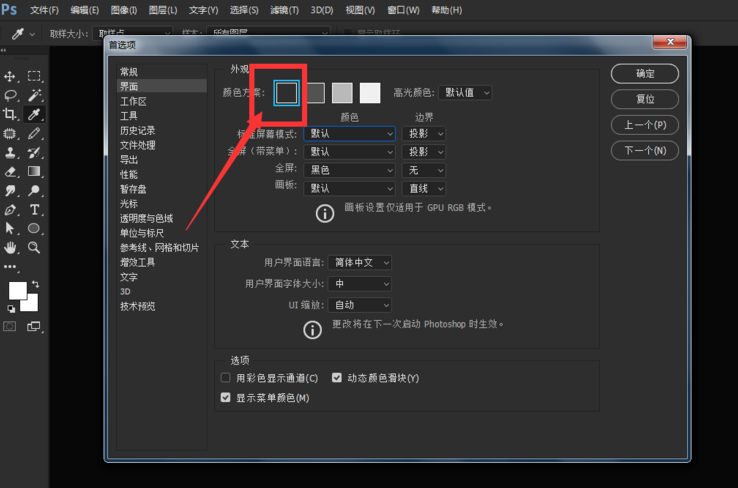The image size is (738, 488).
Task: Open the 编辑(E) menu
Action: click(x=84, y=10)
